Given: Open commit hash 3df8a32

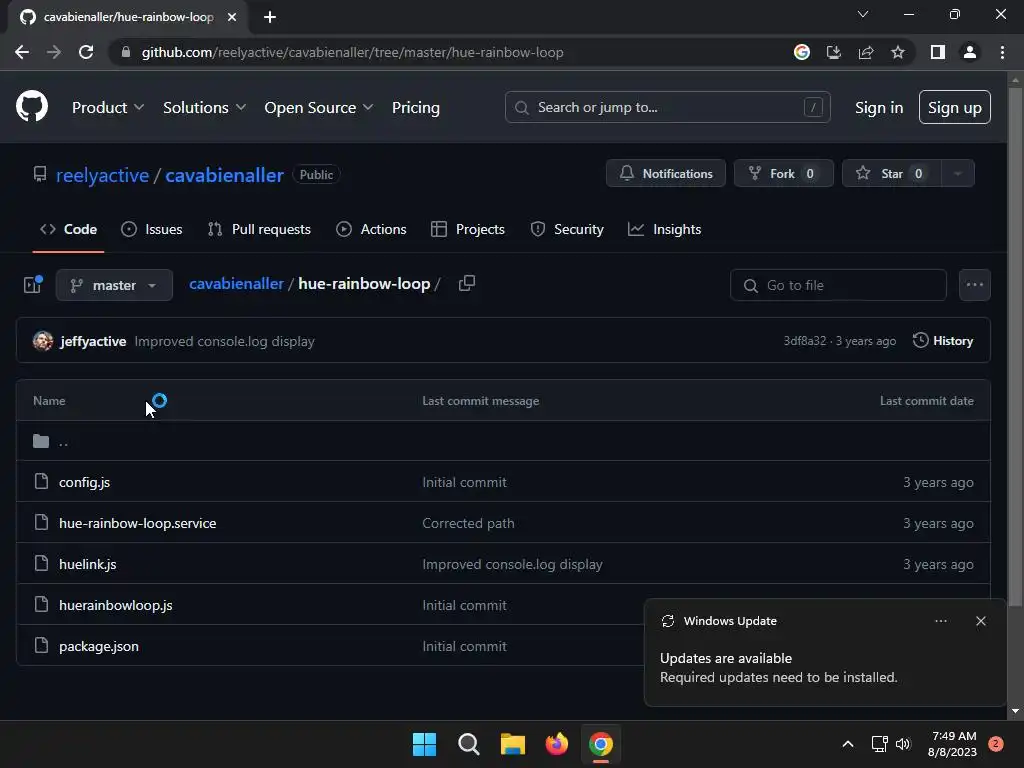Looking at the screenshot, I should click(805, 341).
